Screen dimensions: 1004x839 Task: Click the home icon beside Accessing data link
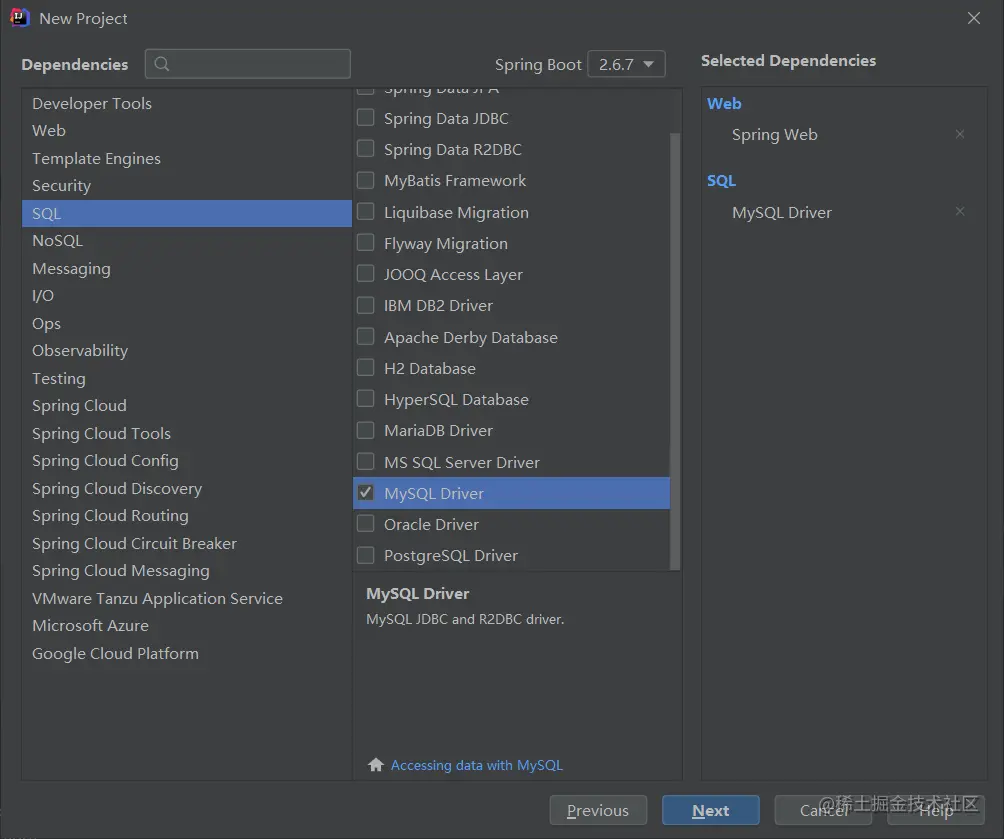pos(375,764)
